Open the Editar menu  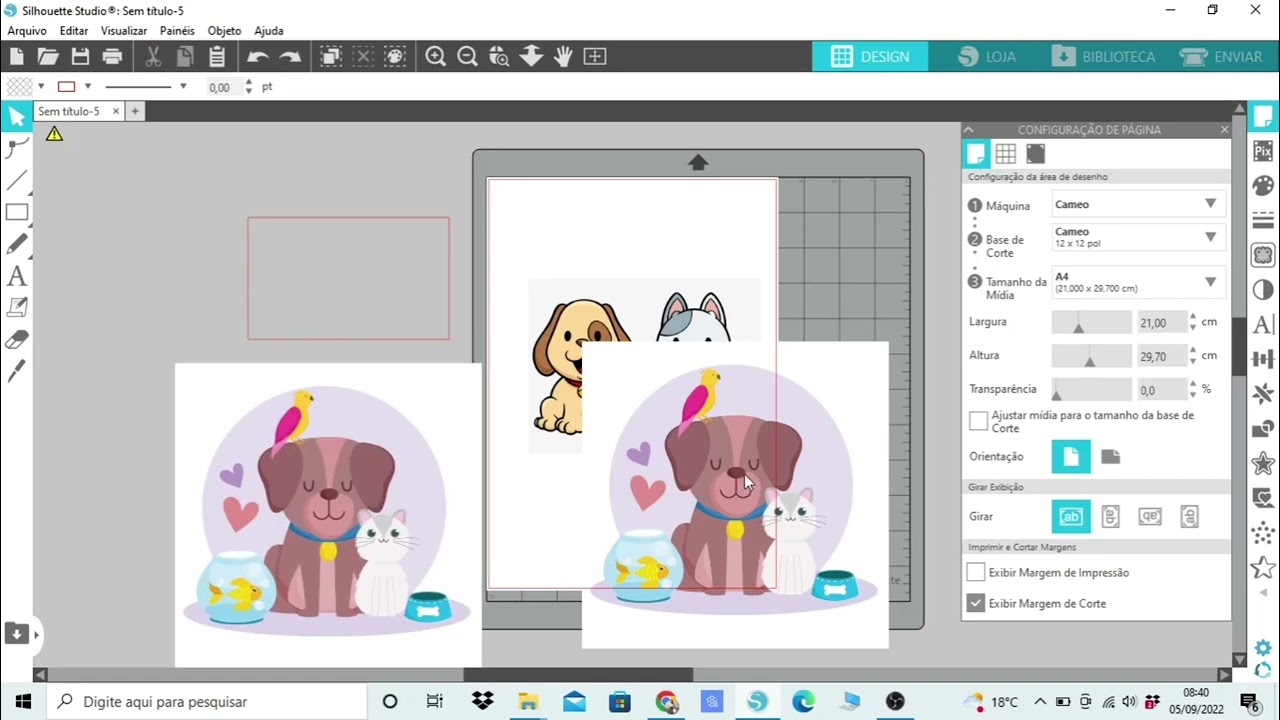(74, 31)
